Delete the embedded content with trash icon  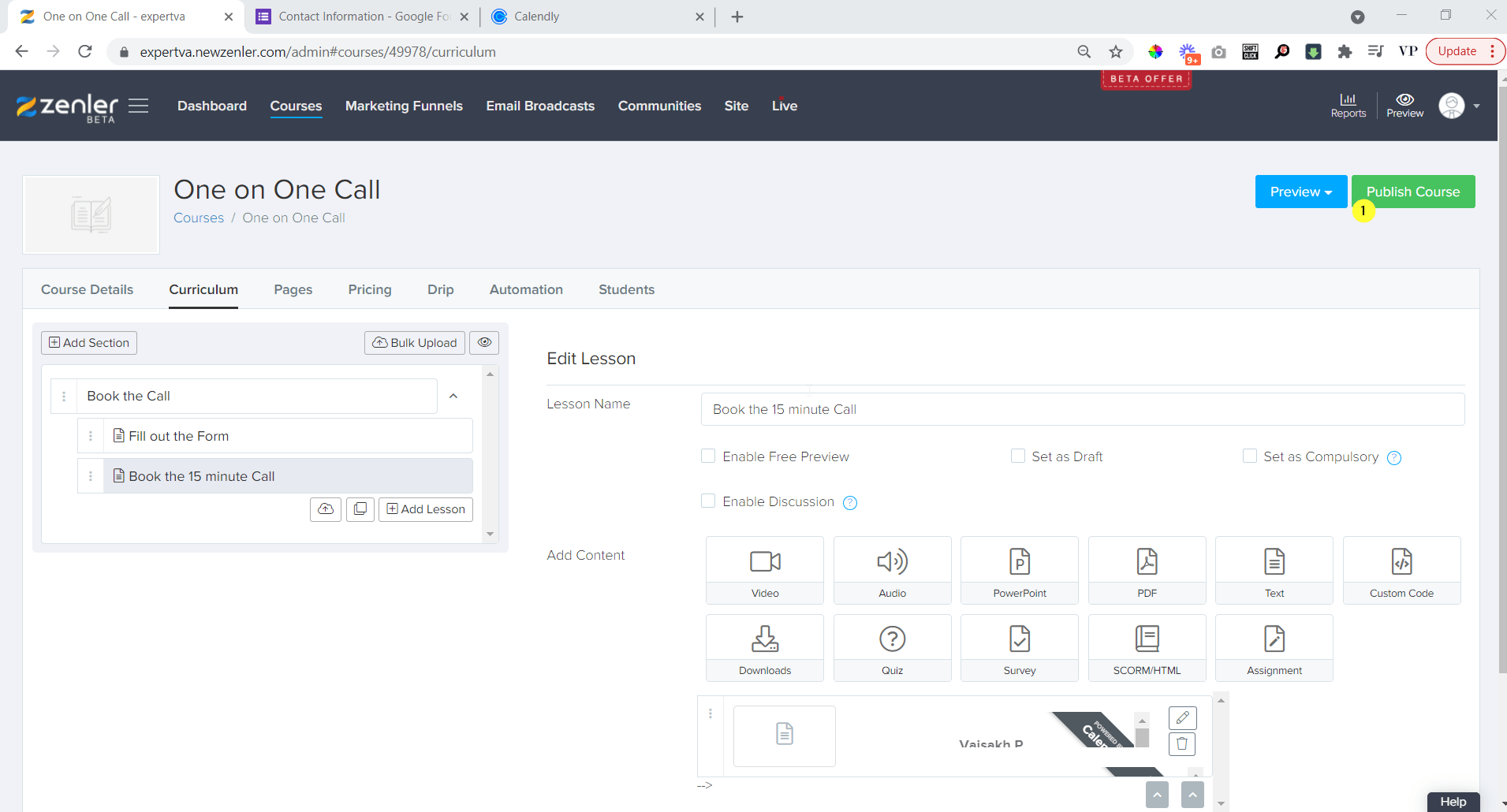[x=1181, y=743]
